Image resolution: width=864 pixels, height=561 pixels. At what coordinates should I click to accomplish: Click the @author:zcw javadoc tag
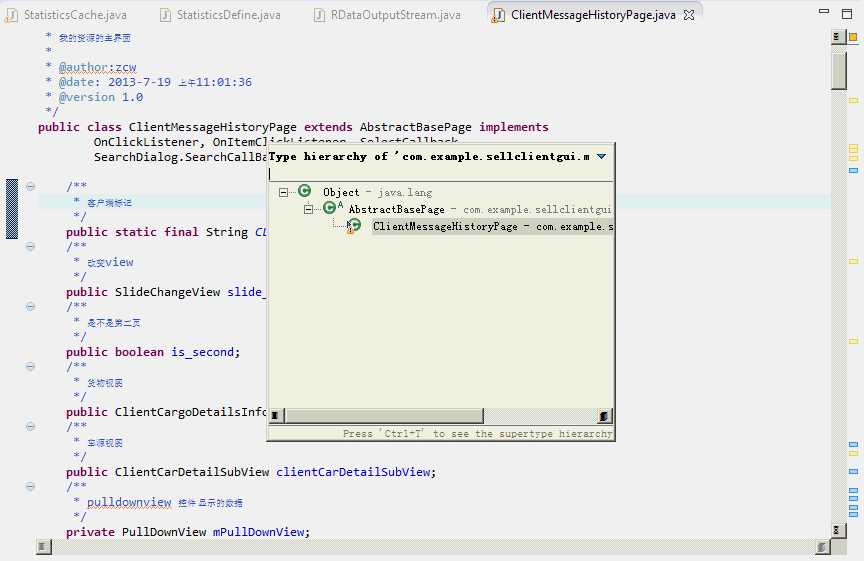98,67
